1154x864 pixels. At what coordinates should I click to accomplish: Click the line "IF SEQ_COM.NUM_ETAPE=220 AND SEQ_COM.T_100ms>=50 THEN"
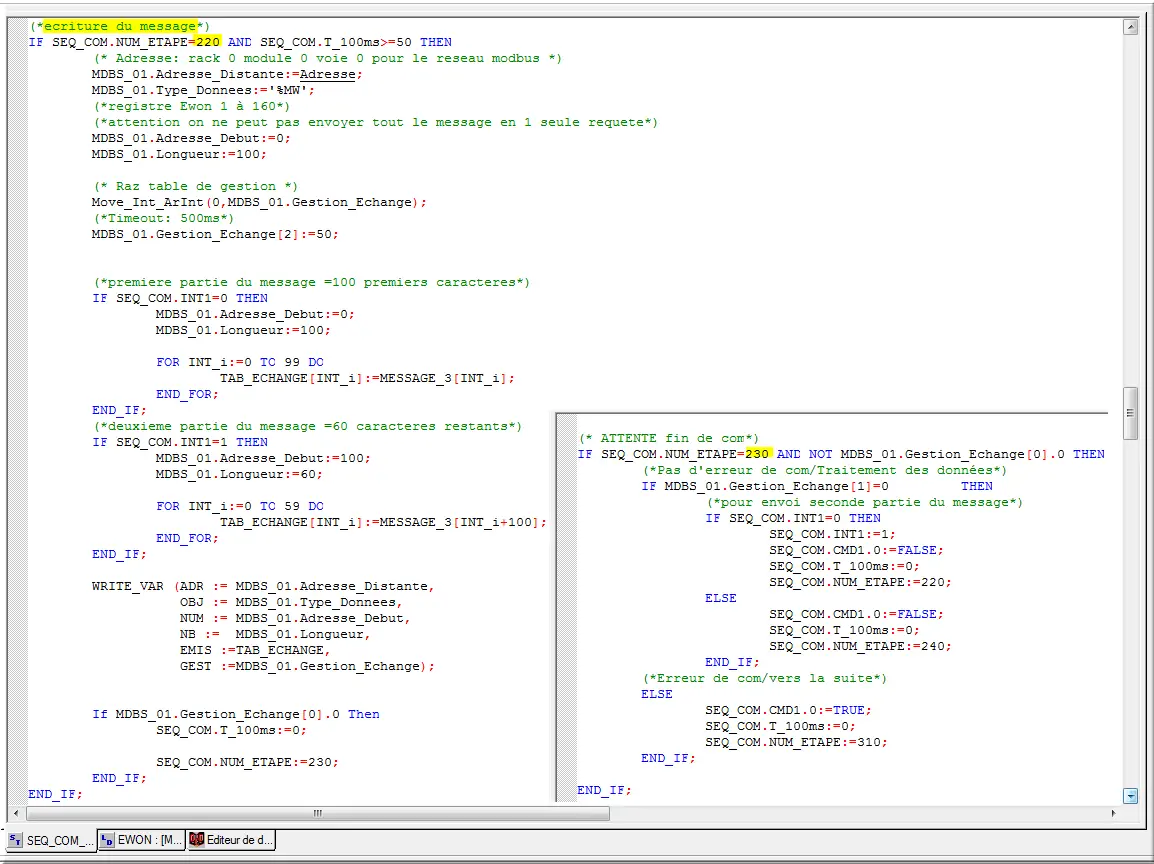point(240,43)
